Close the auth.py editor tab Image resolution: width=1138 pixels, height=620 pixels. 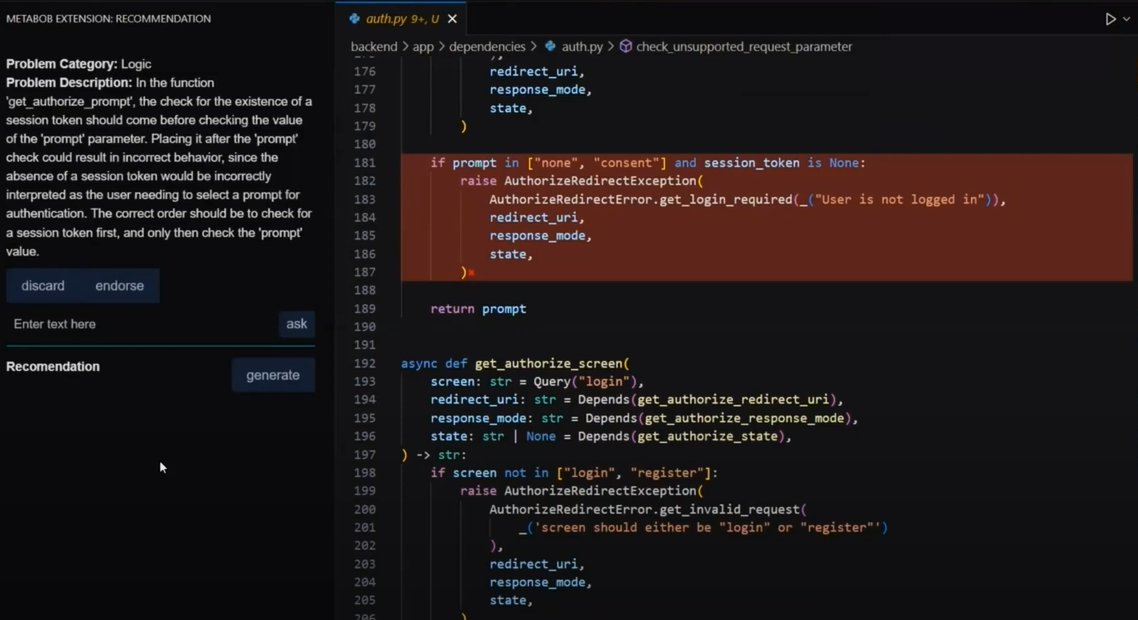(x=452, y=19)
